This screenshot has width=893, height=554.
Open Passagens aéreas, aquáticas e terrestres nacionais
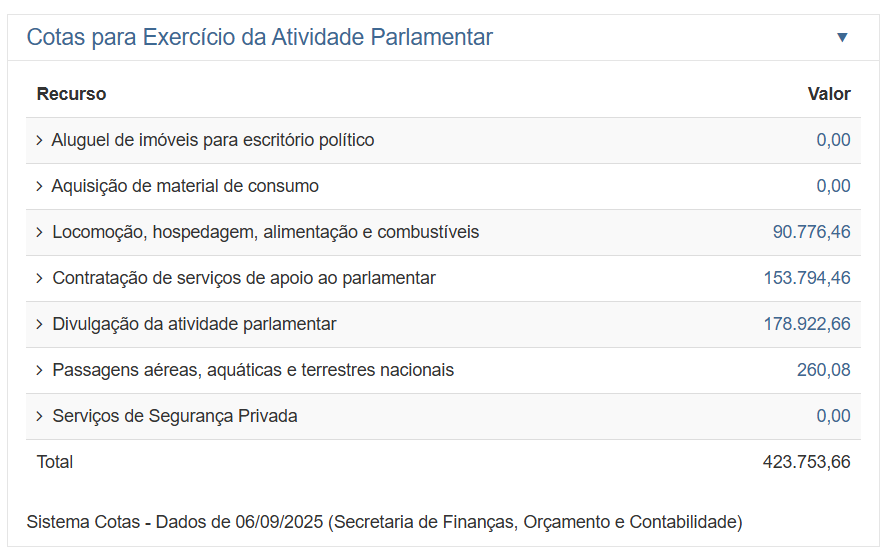[x=252, y=370]
